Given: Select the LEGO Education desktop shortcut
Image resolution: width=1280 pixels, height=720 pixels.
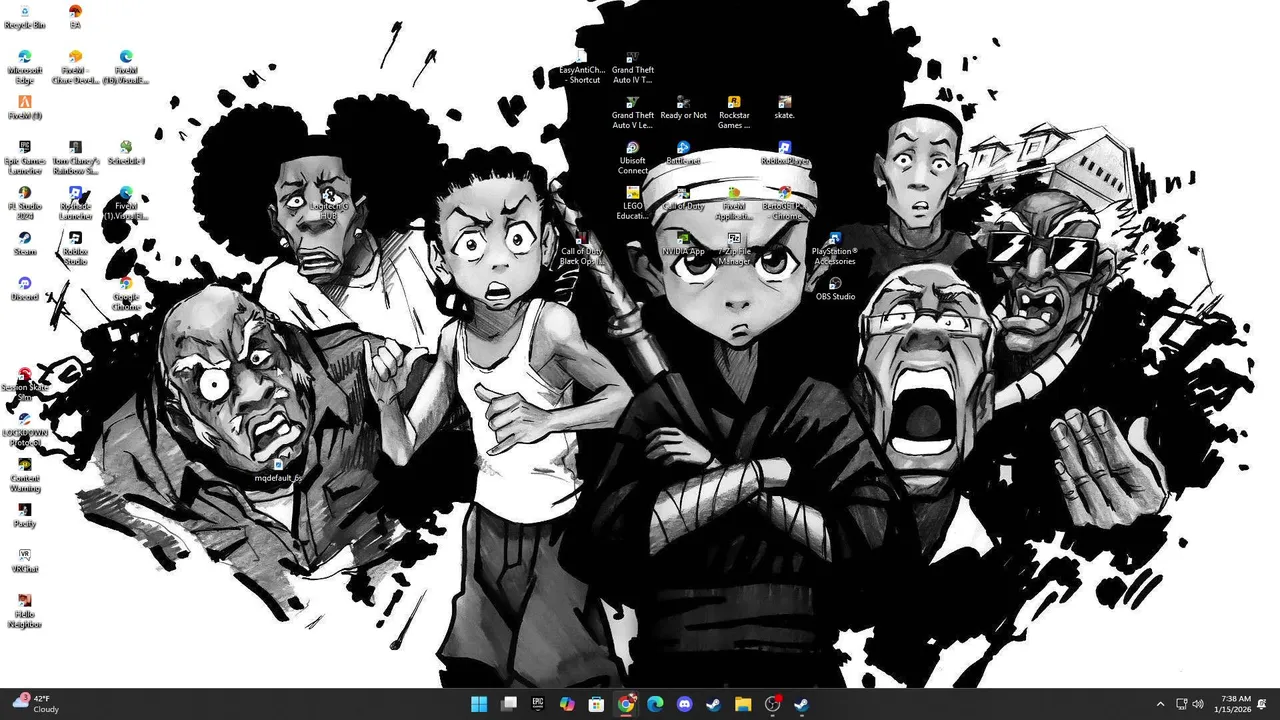Looking at the screenshot, I should tap(632, 203).
